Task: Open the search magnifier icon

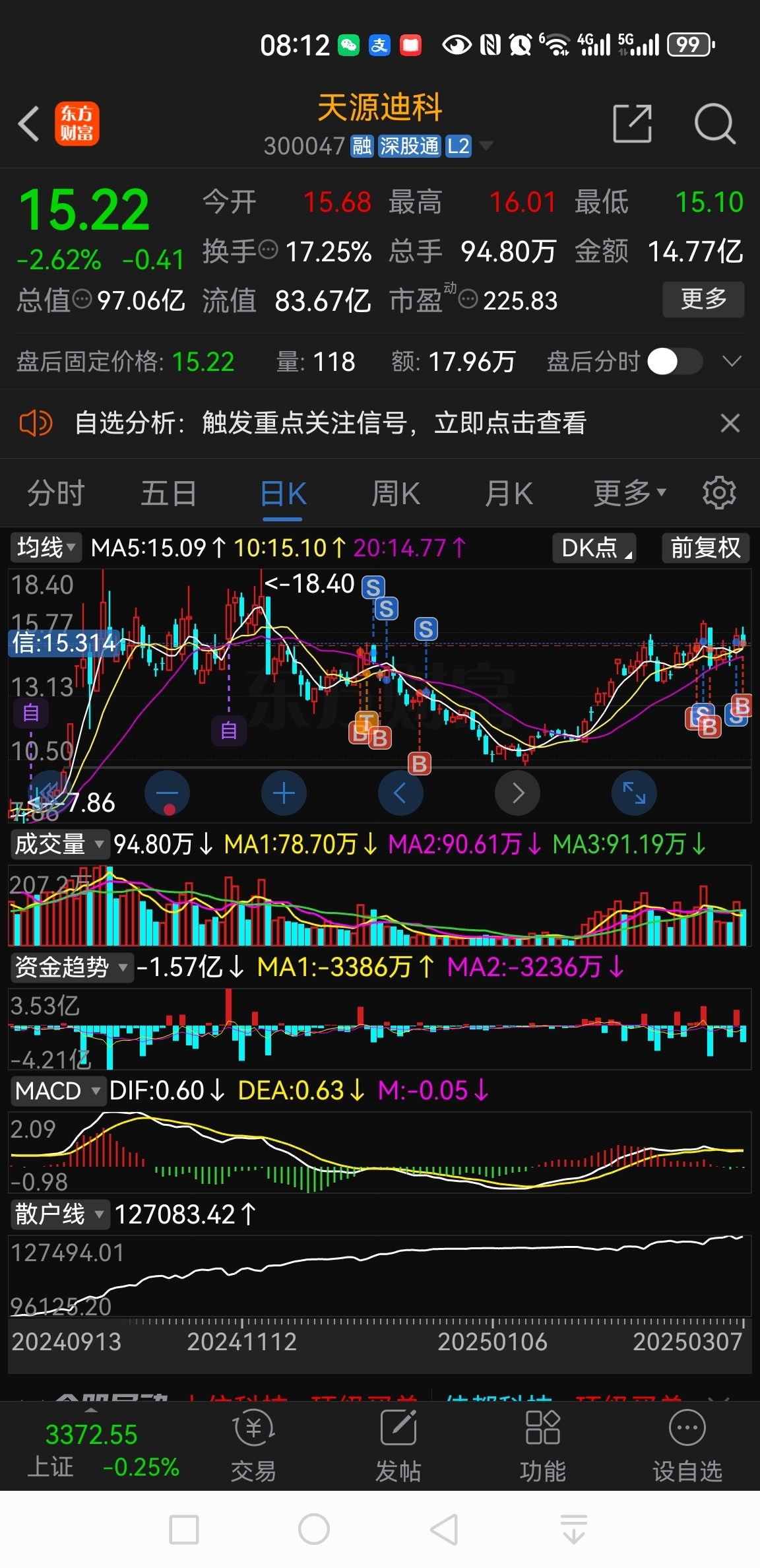Action: point(714,123)
